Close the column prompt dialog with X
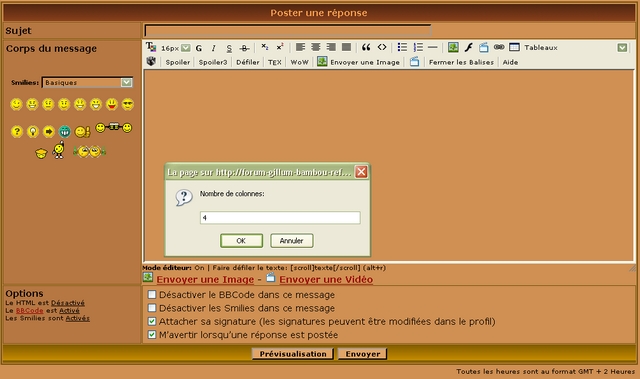640x379 pixels. pos(361,172)
